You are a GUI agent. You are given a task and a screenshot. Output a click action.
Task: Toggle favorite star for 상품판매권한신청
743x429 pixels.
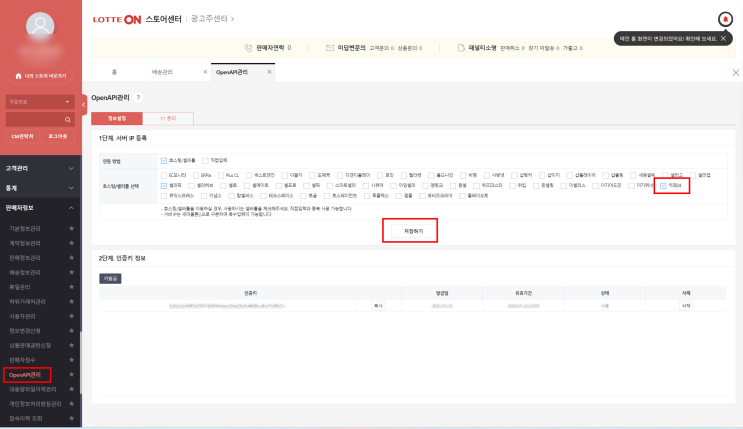pyautogui.click(x=72, y=345)
